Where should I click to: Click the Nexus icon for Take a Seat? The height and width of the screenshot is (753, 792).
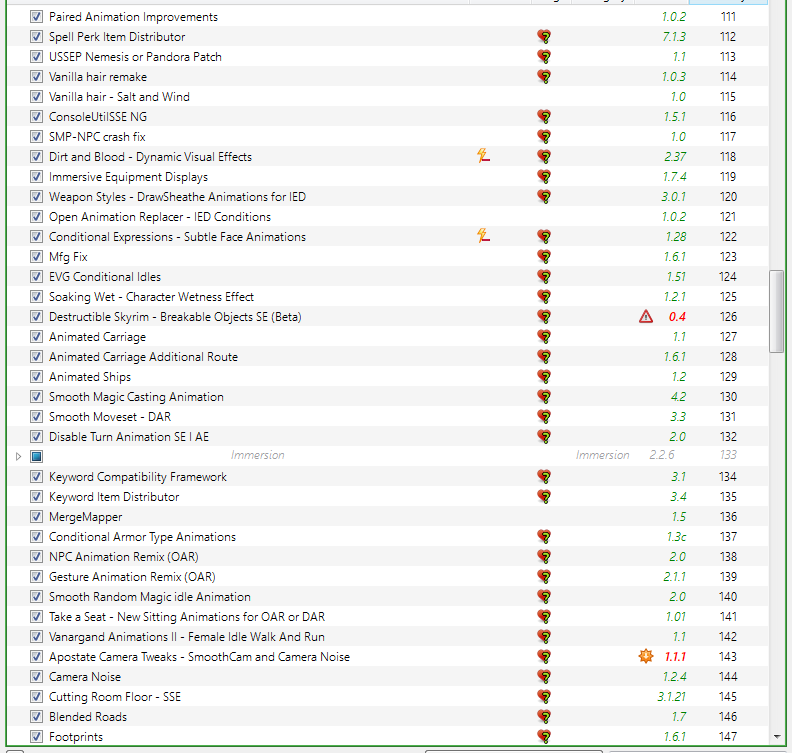pyautogui.click(x=544, y=617)
